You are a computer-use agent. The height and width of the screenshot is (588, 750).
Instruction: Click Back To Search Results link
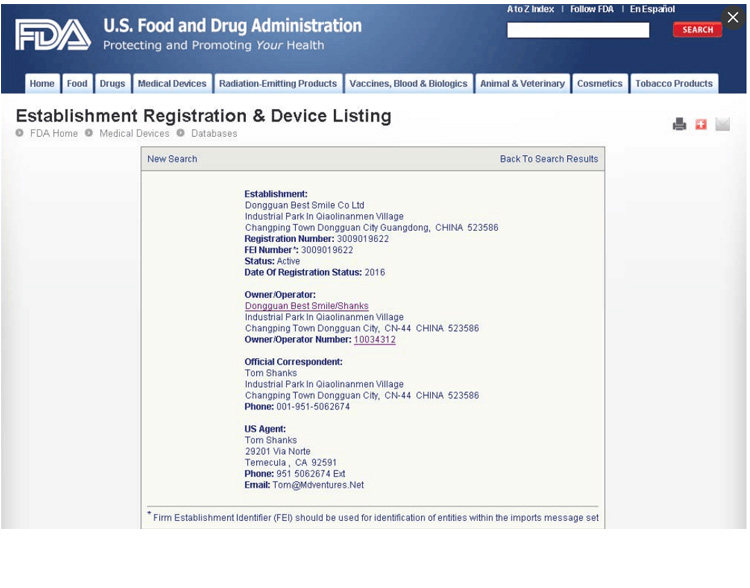pos(549,159)
